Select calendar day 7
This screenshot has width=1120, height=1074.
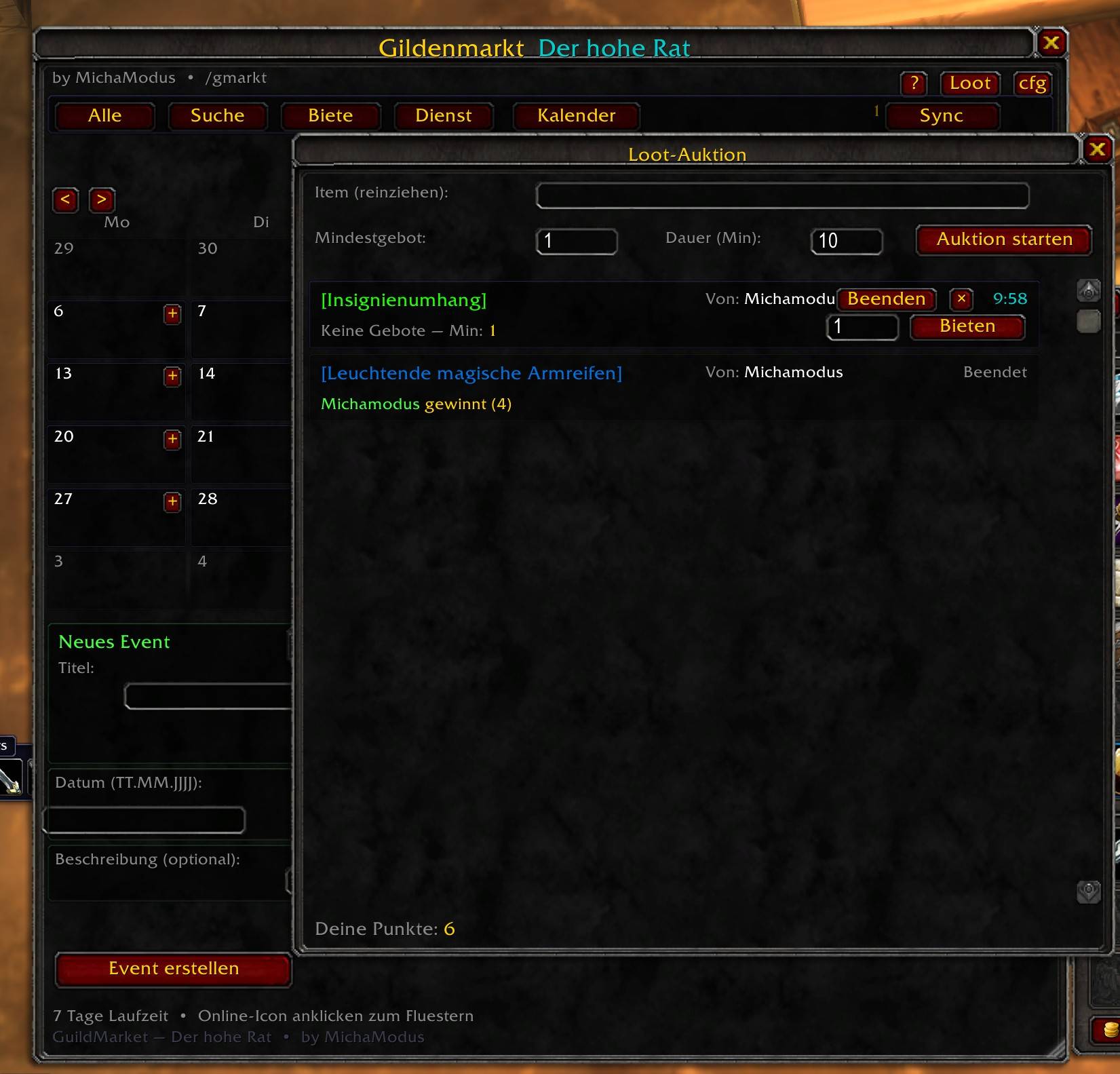[242, 329]
